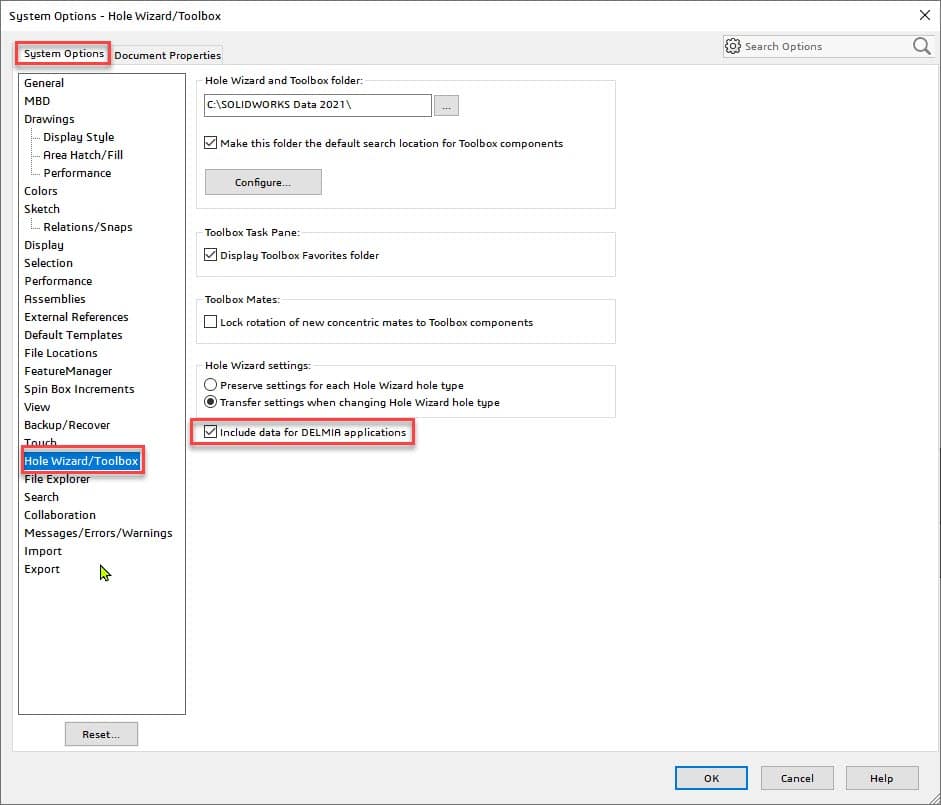Click the Cancel button

797,778
